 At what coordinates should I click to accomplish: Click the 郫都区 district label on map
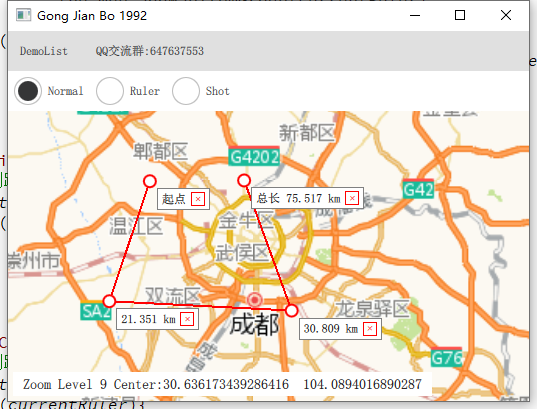coord(161,151)
